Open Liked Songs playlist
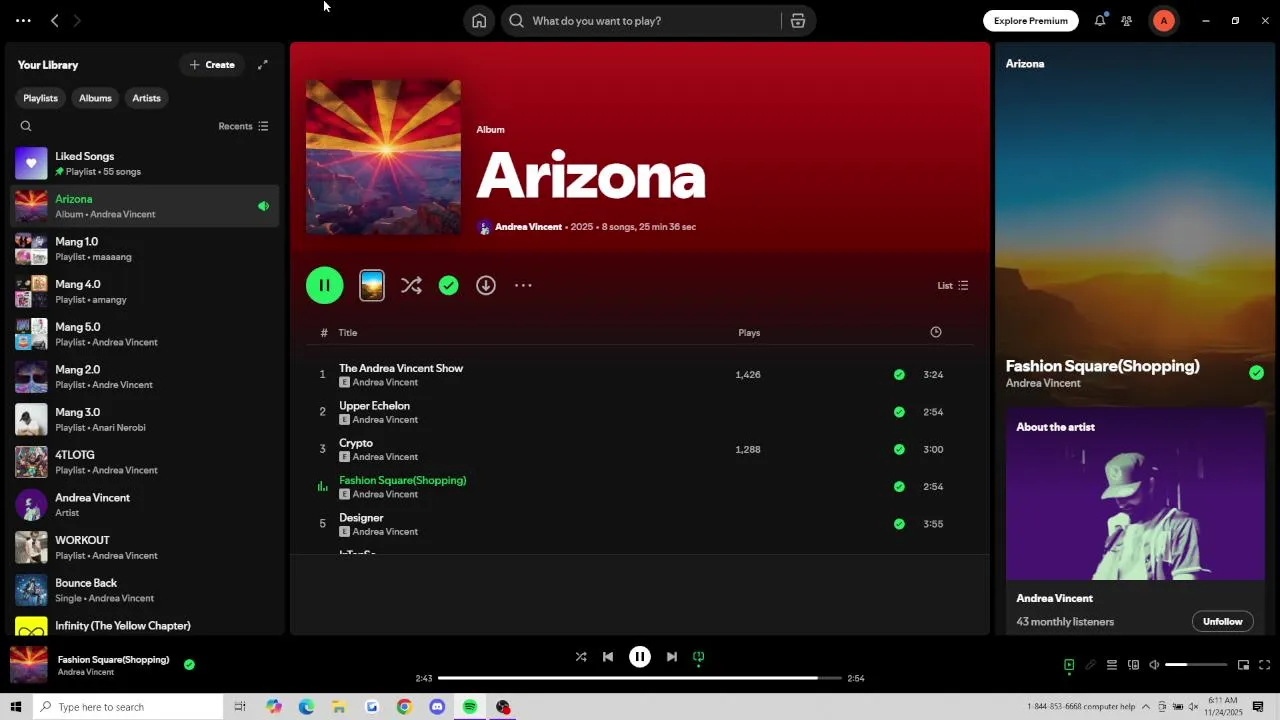Viewport: 1280px width, 720px height. pyautogui.click(x=146, y=164)
